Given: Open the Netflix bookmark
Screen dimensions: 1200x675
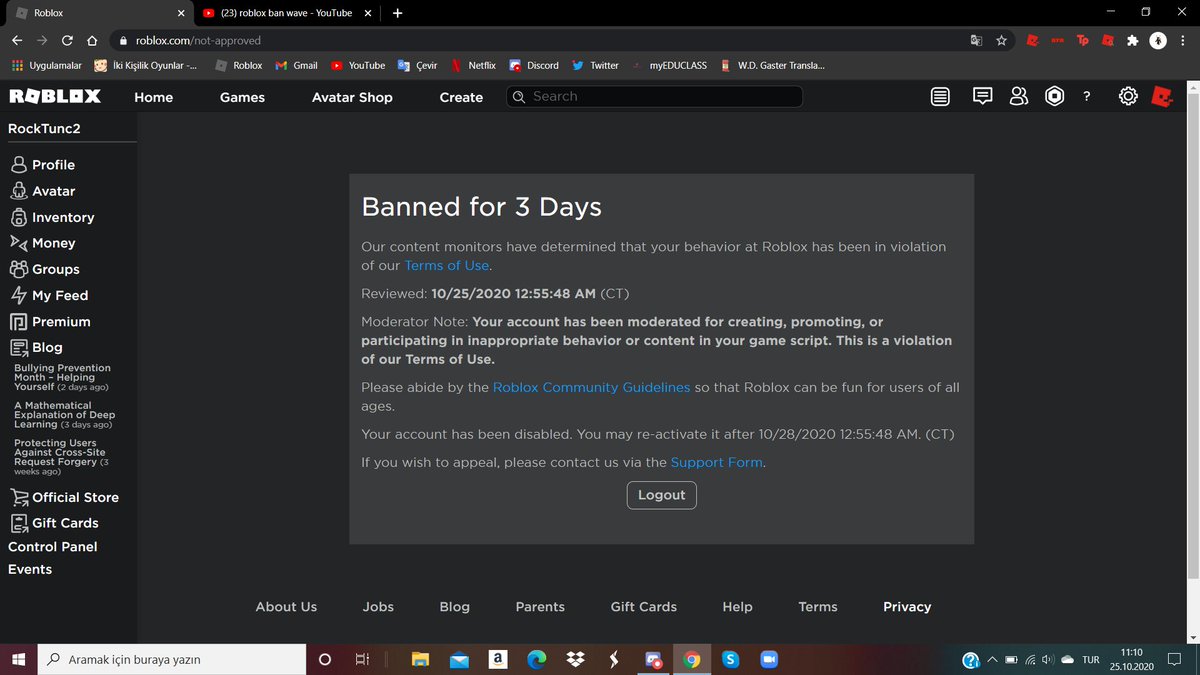Looking at the screenshot, I should [x=472, y=65].
